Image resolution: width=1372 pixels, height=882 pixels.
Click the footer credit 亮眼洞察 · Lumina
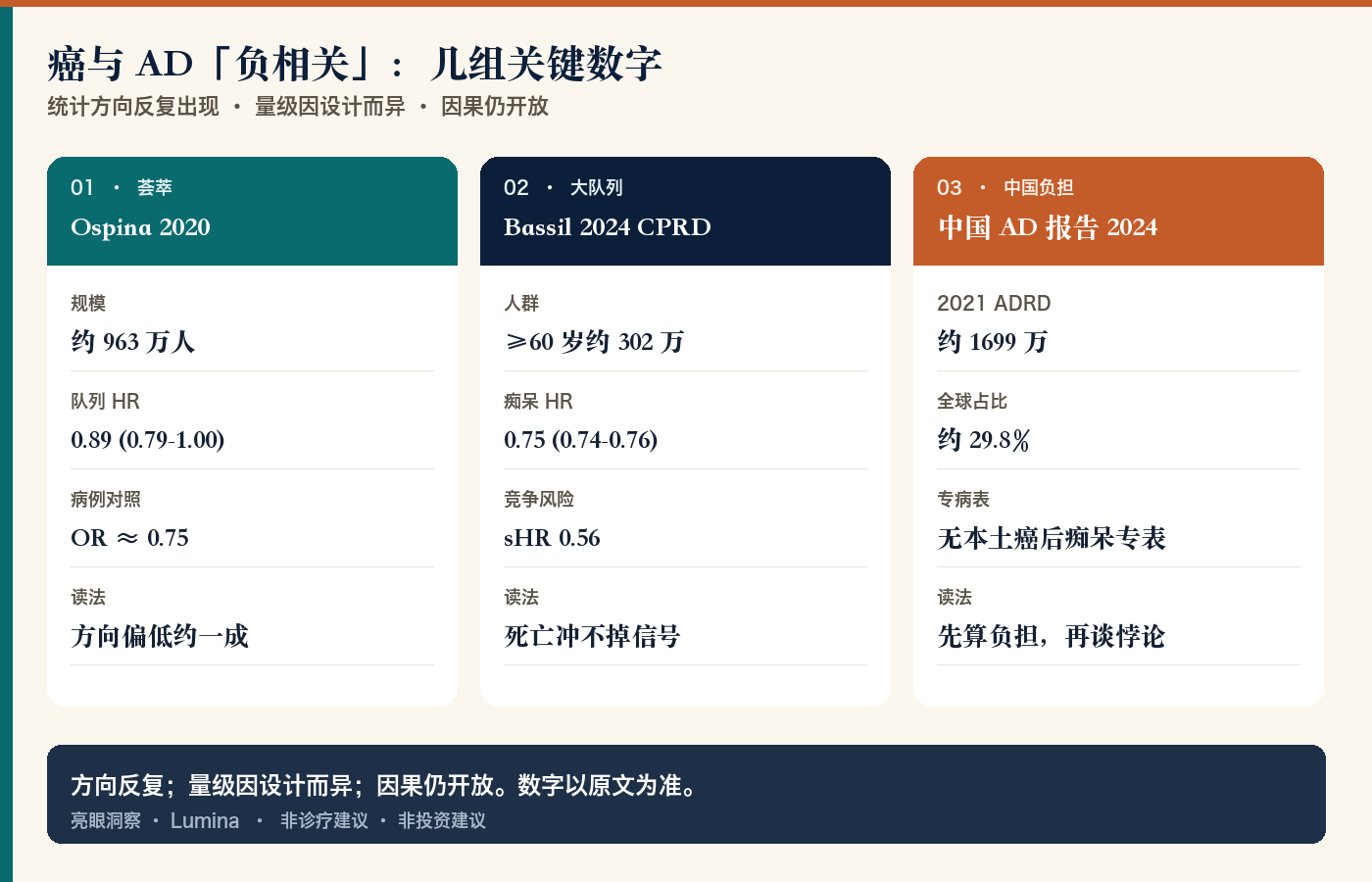pyautogui.click(x=155, y=820)
